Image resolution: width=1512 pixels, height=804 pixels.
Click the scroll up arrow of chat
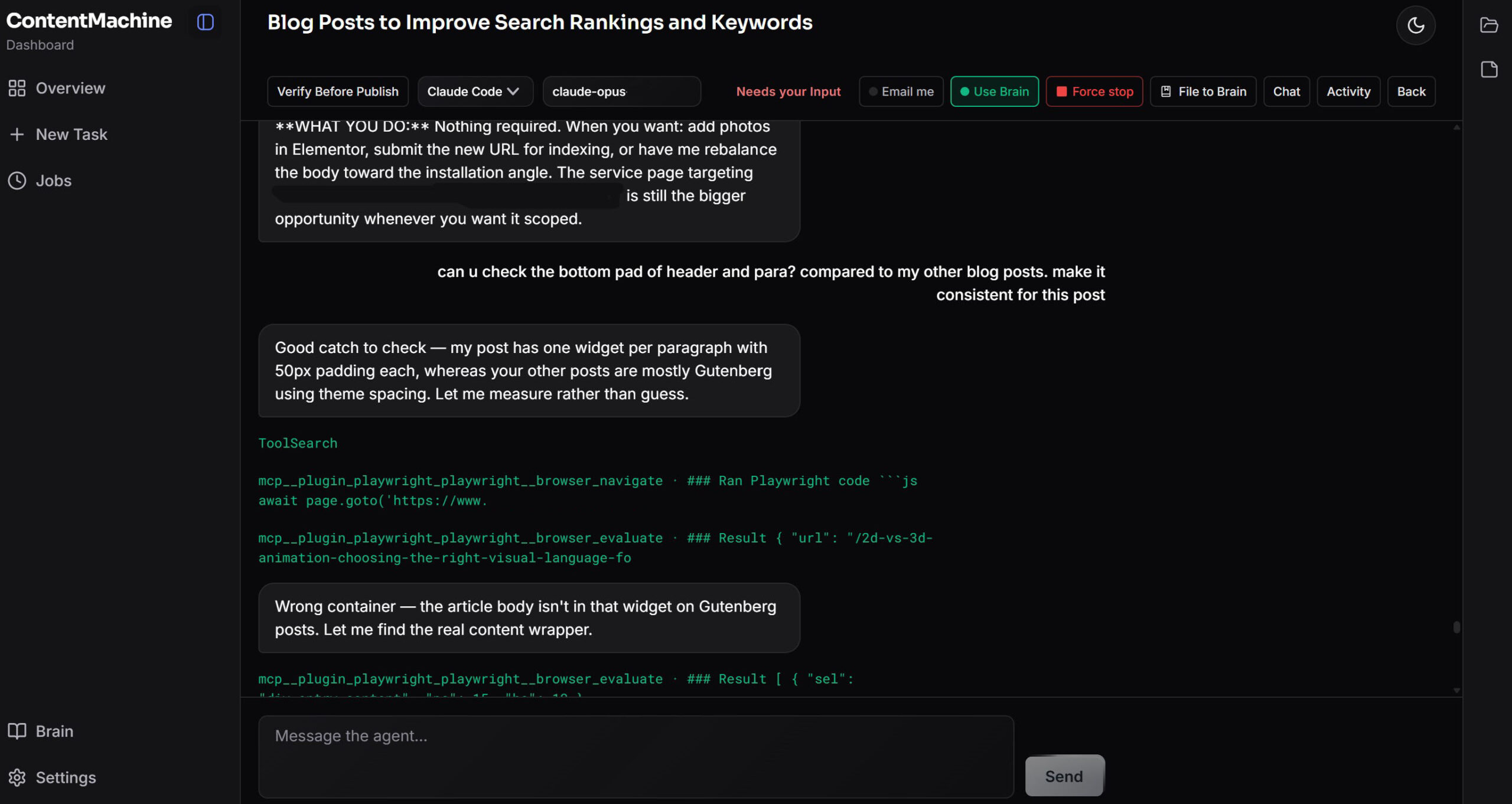pos(1456,127)
